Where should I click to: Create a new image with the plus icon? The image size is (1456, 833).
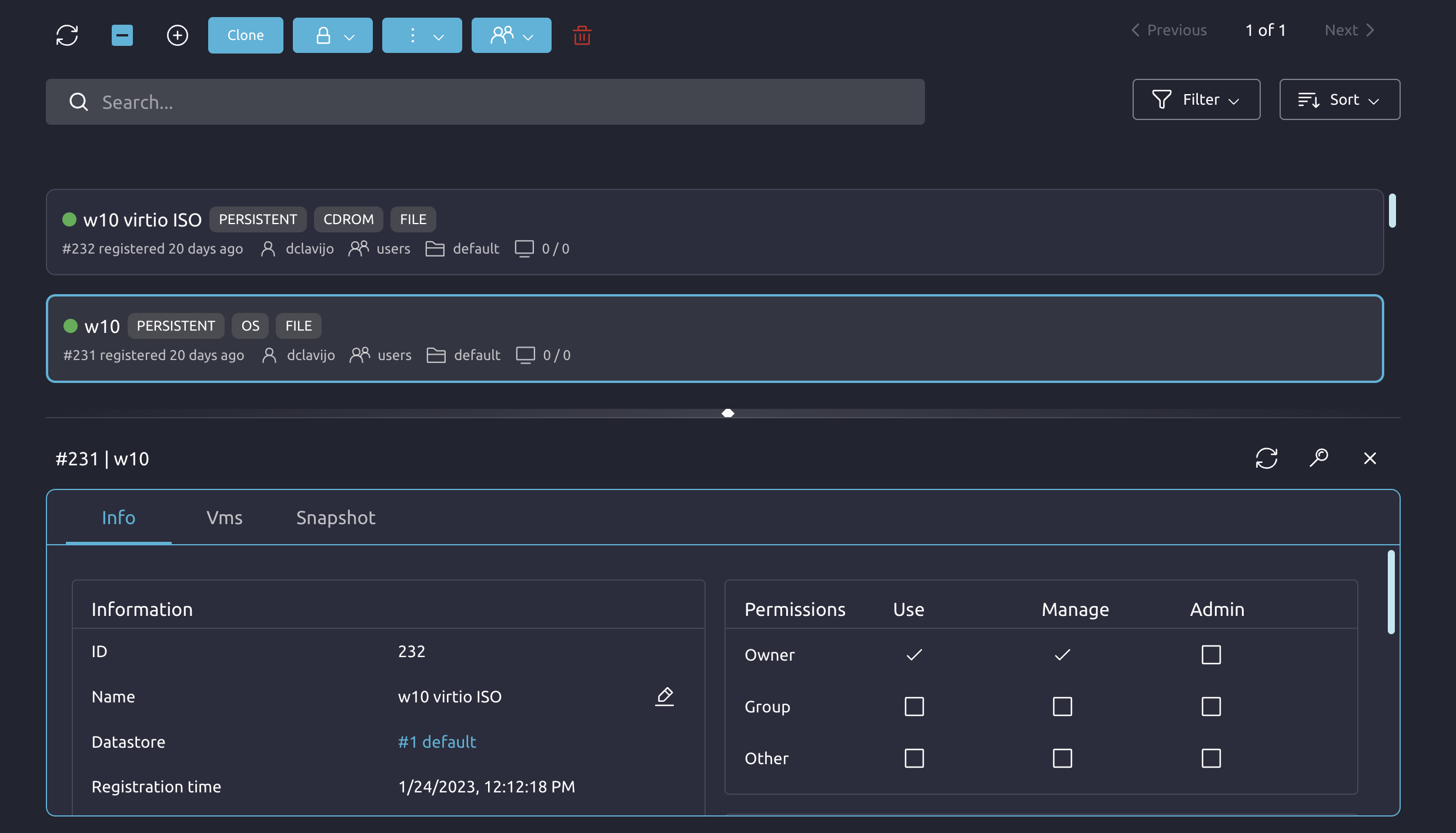coord(177,35)
